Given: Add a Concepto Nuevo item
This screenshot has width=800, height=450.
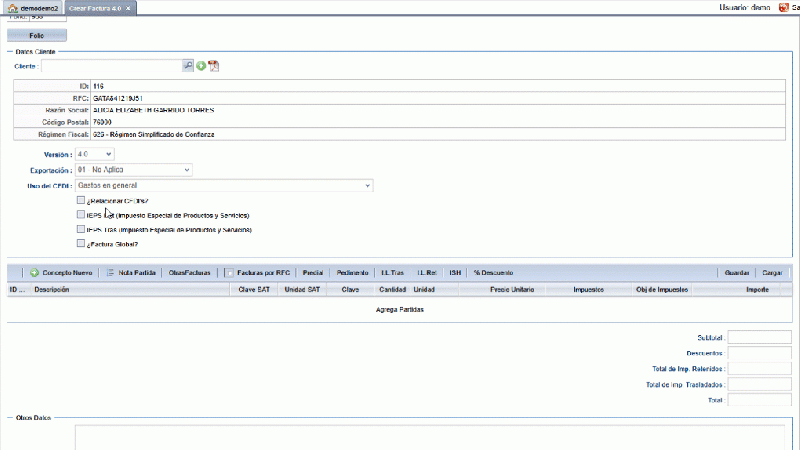Looking at the screenshot, I should pyautogui.click(x=61, y=272).
